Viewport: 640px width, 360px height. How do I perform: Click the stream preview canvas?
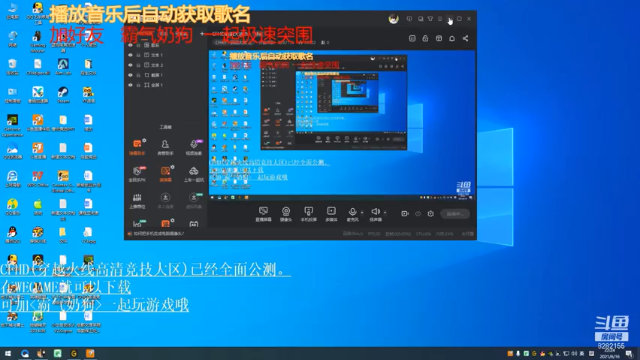coord(342,125)
